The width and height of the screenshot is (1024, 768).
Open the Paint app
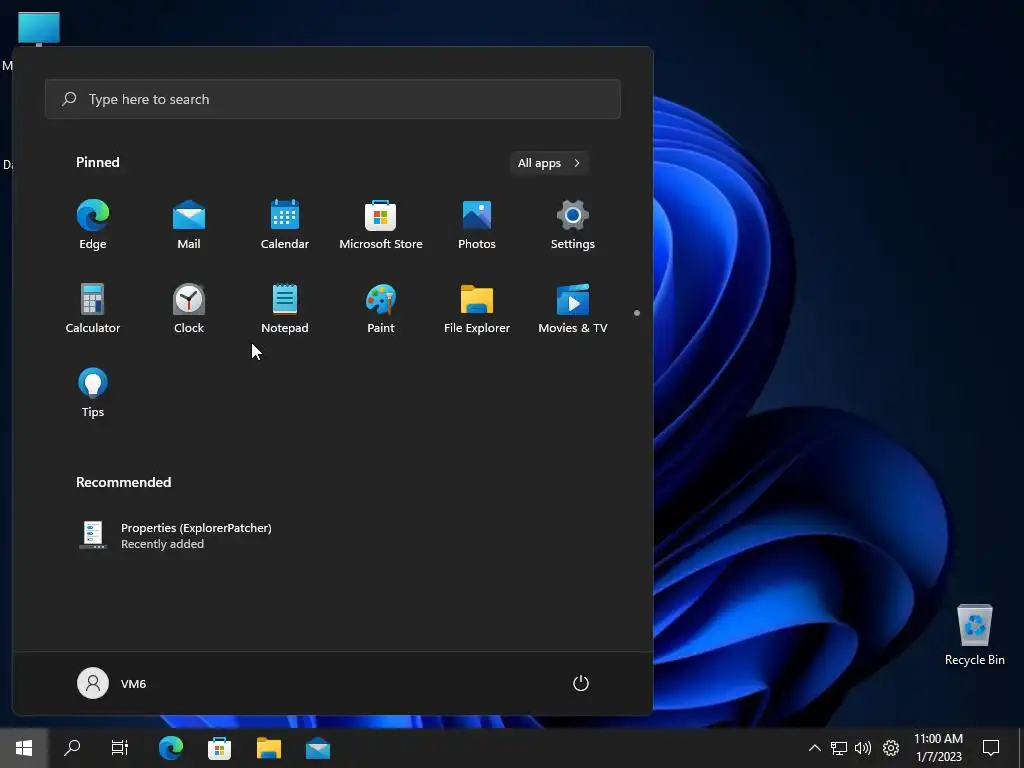pos(381,309)
